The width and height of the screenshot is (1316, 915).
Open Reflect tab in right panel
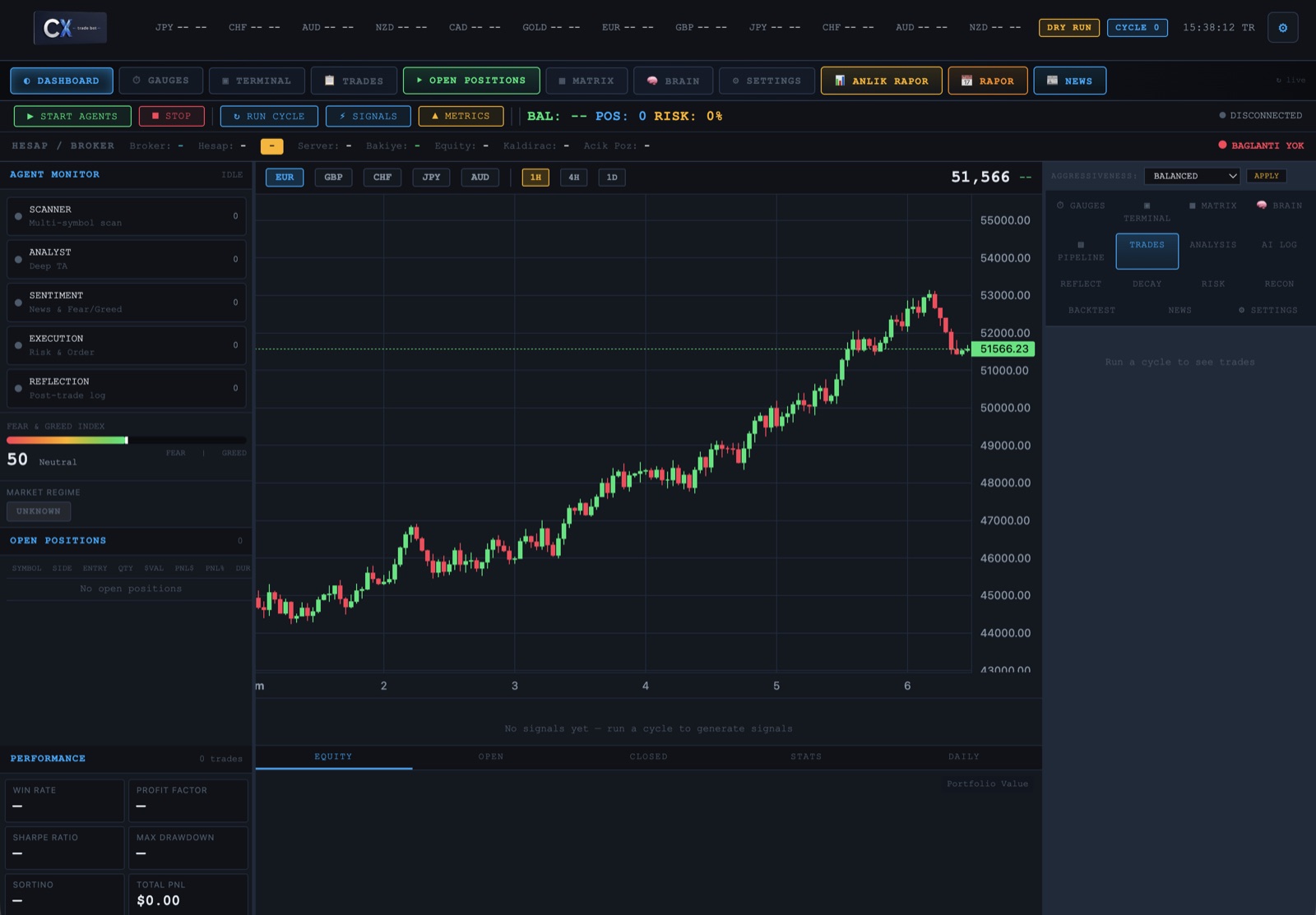pyautogui.click(x=1081, y=284)
